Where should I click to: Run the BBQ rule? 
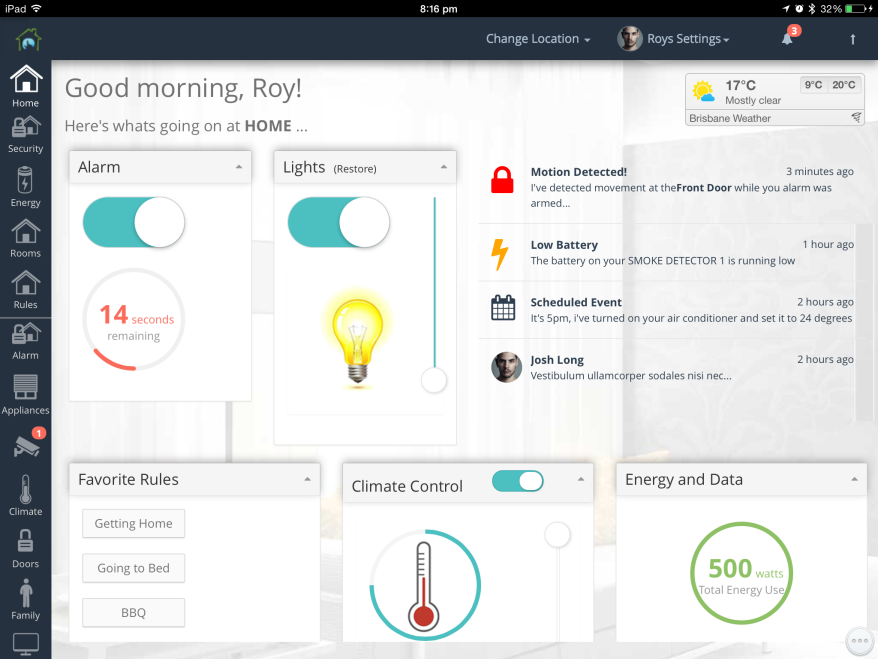pyautogui.click(x=133, y=613)
